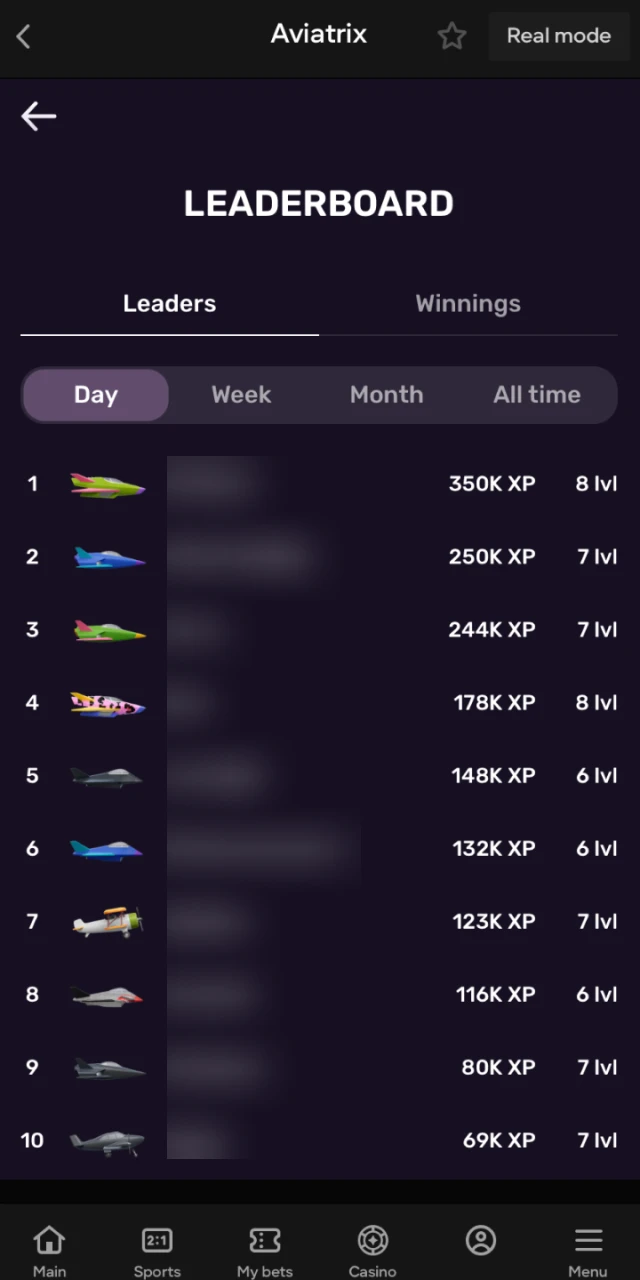Select the rank 4 pink plane thumbnail
The width and height of the screenshot is (640, 1280).
point(108,702)
